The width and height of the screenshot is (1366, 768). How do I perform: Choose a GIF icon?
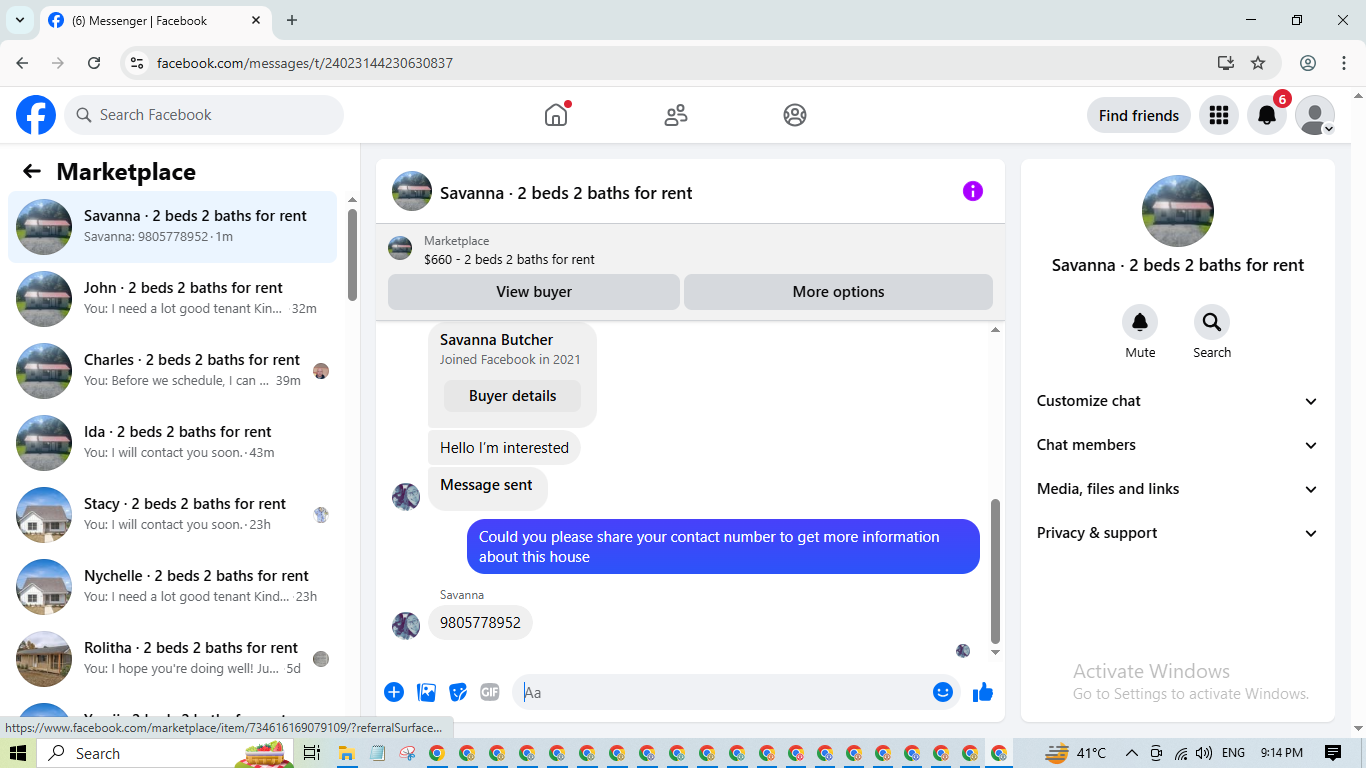(489, 692)
